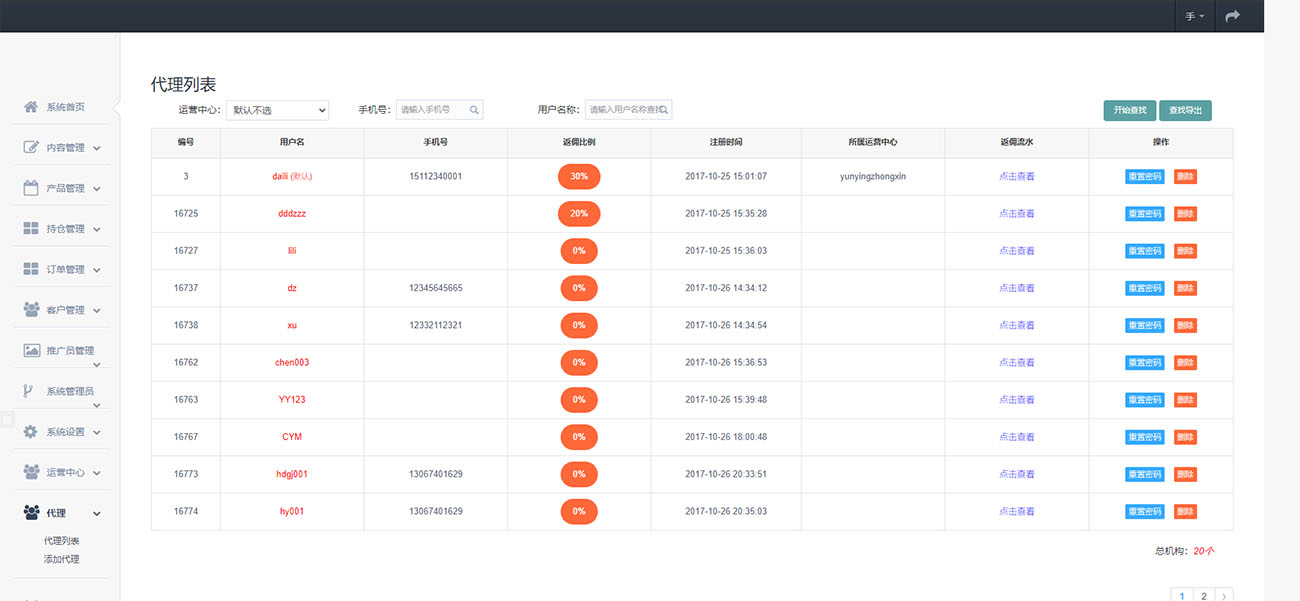Click page 1 in pagination

[x=1182, y=596]
